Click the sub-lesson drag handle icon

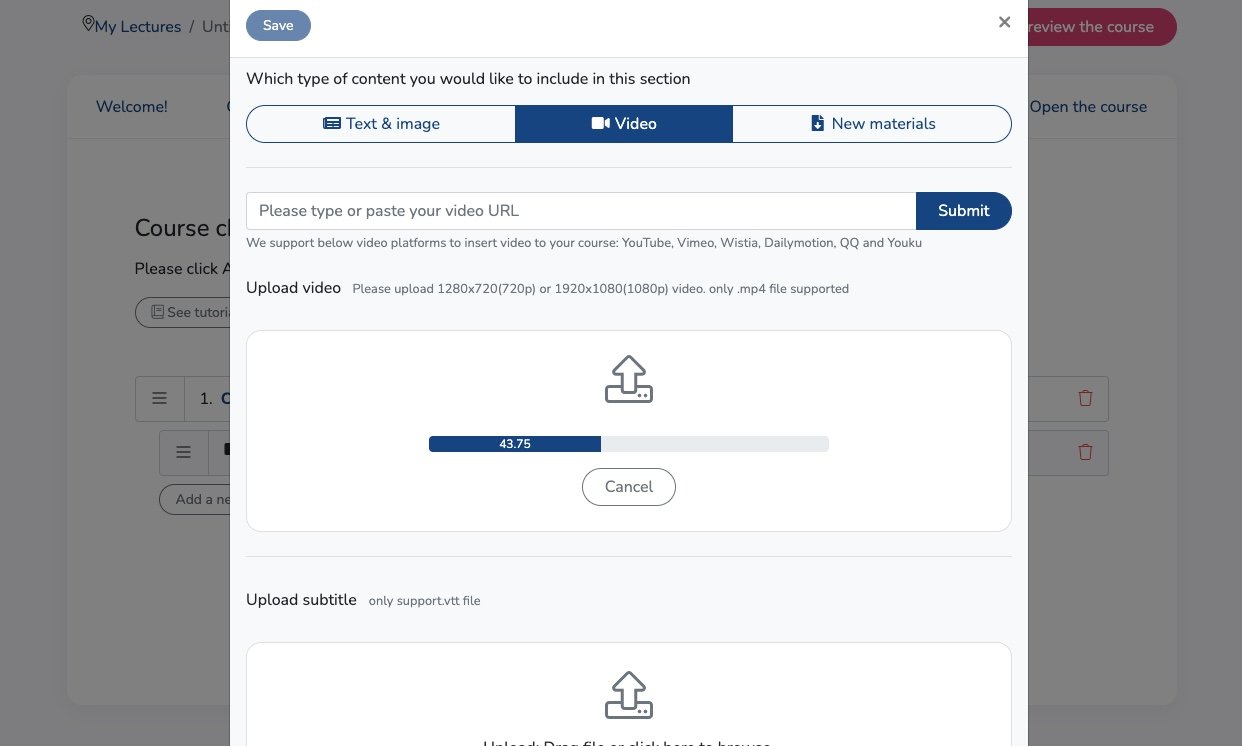coord(184,452)
